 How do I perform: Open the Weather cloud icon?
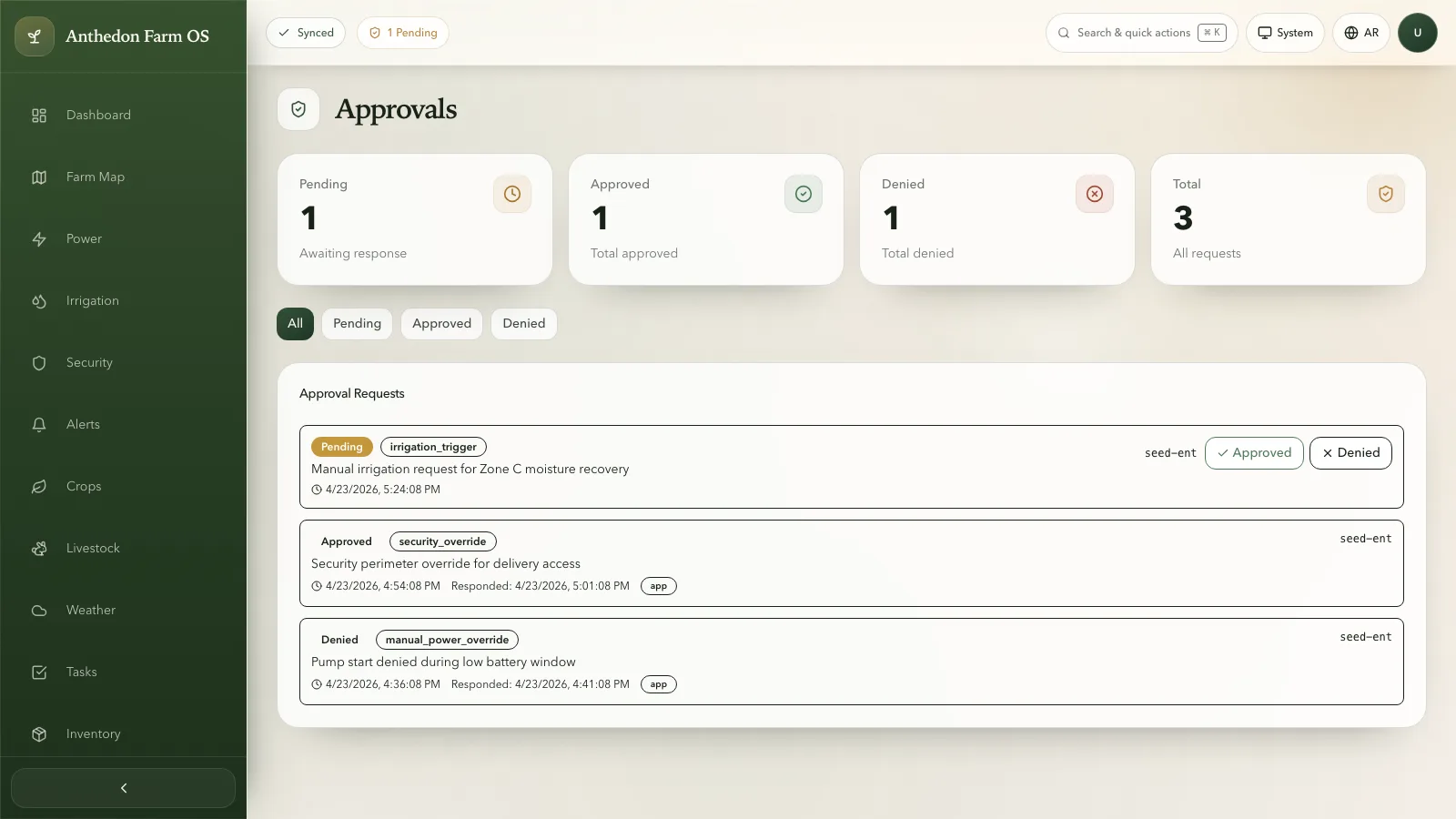point(39,611)
